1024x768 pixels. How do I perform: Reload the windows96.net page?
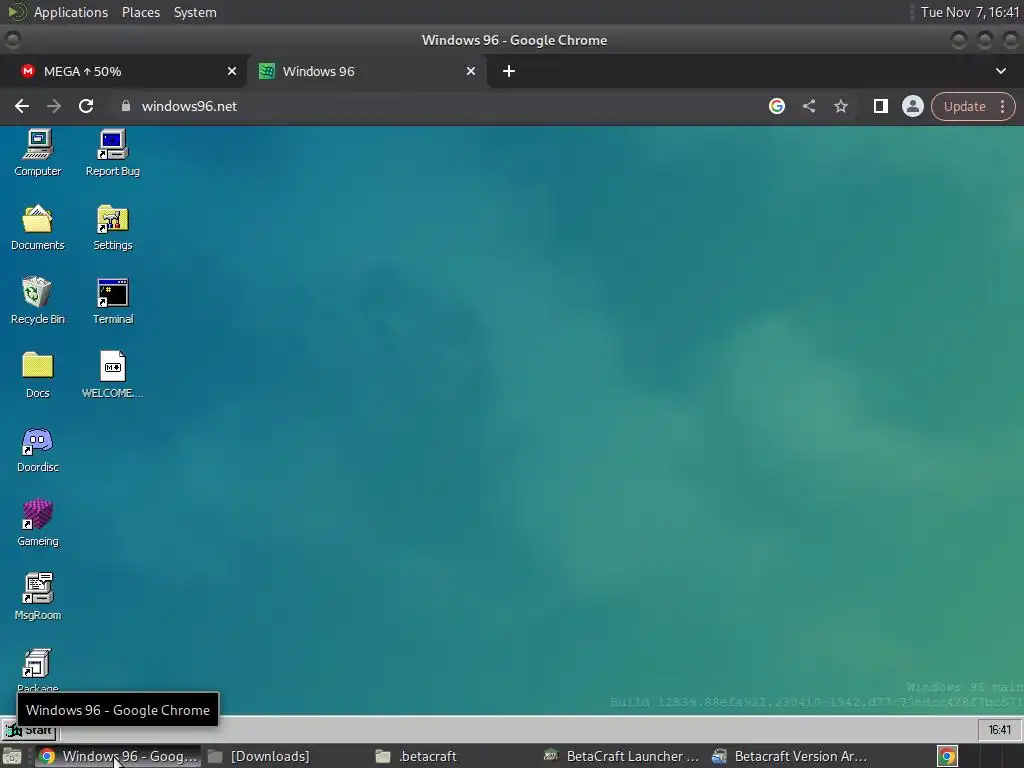86,106
